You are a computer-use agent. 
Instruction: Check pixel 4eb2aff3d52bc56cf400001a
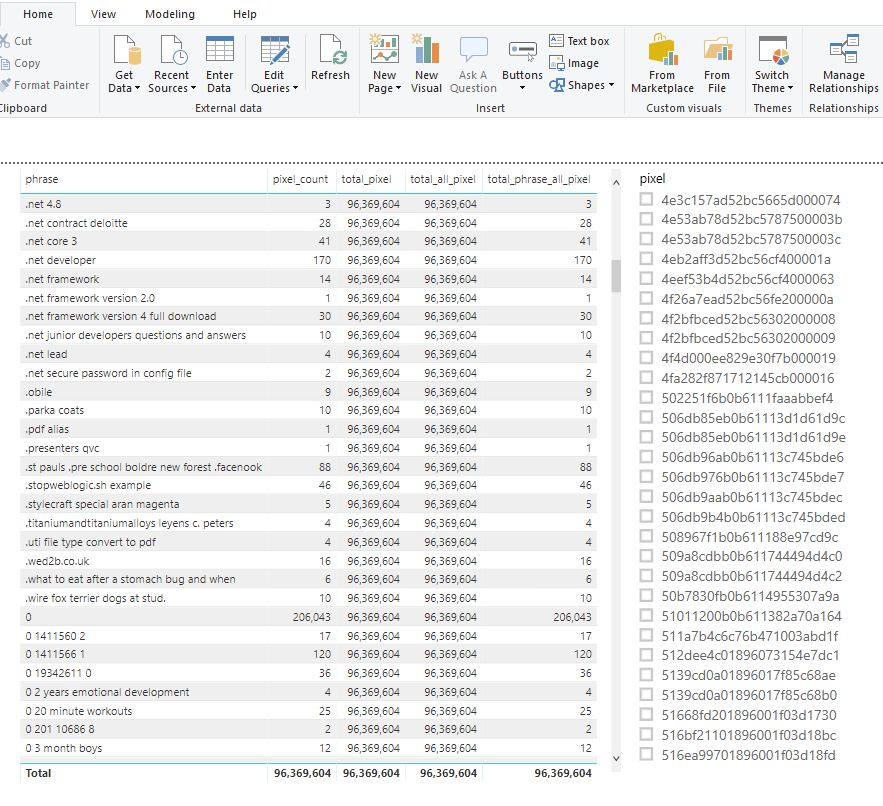646,259
